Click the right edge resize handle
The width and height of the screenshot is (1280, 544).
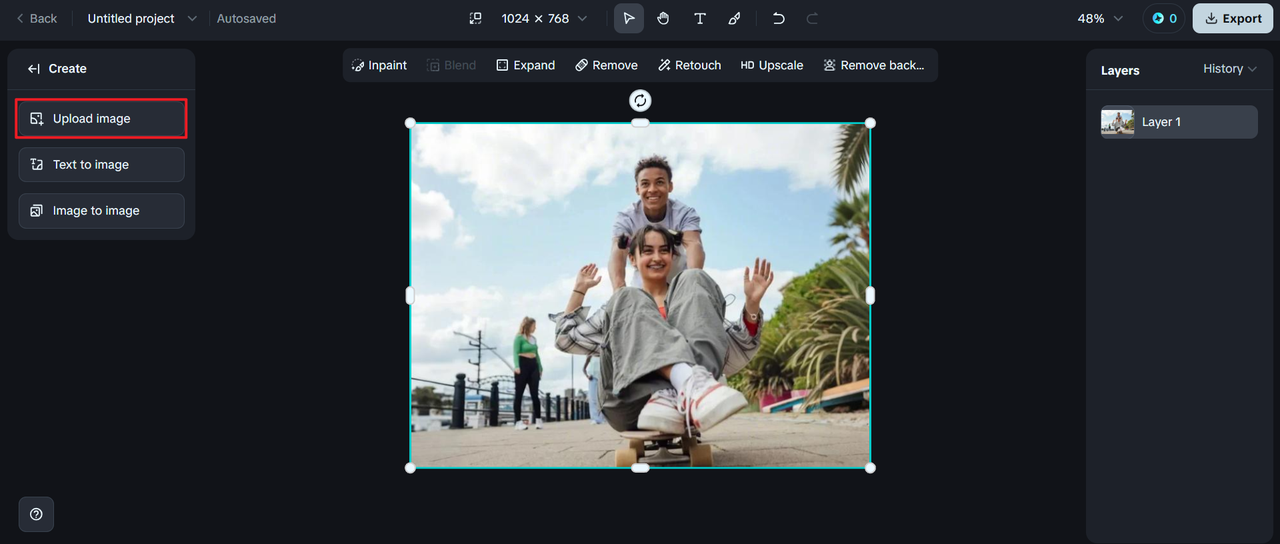(x=870, y=295)
